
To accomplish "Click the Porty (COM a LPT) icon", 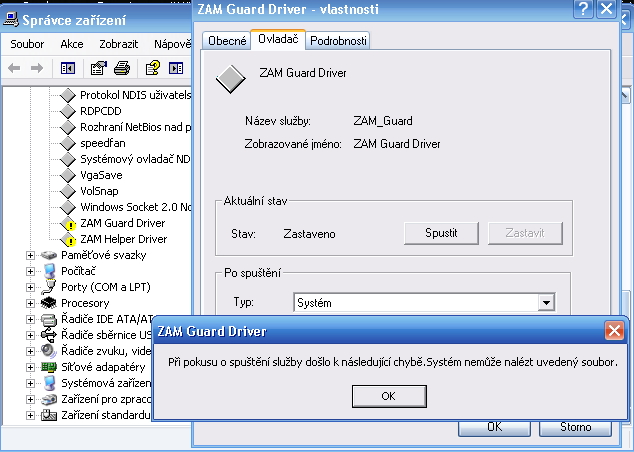I will [x=49, y=287].
